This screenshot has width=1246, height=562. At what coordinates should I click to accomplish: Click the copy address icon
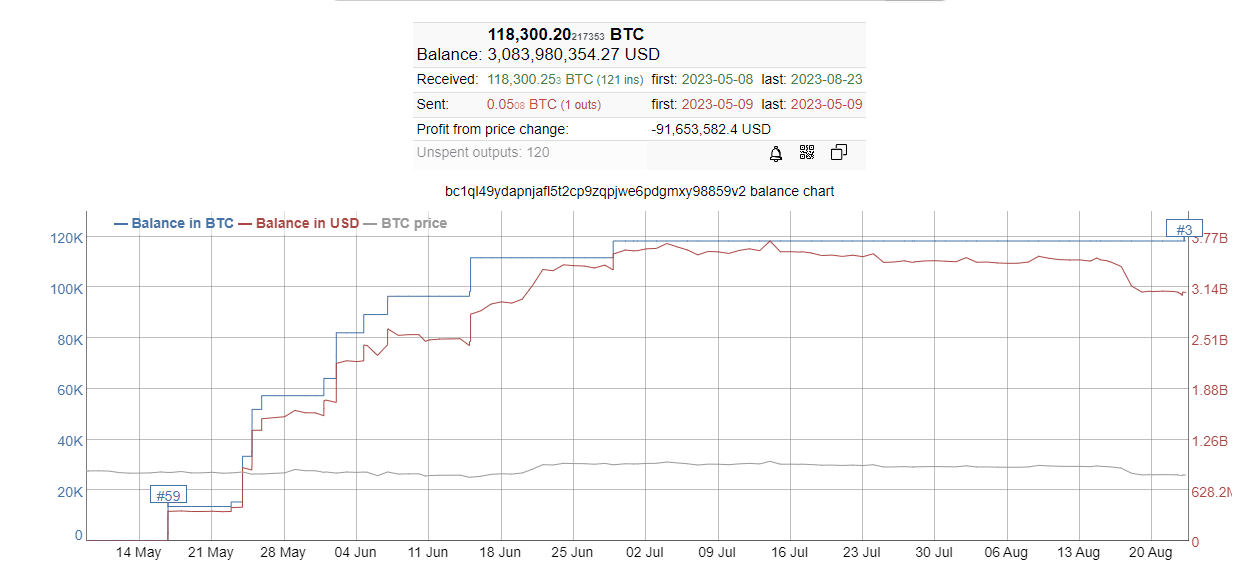(839, 153)
